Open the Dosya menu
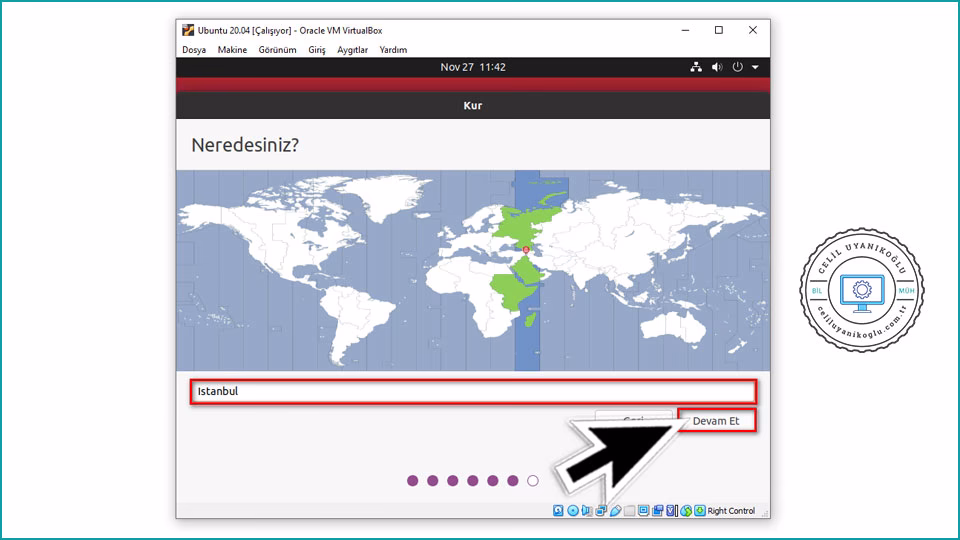960x540 pixels. pos(194,50)
